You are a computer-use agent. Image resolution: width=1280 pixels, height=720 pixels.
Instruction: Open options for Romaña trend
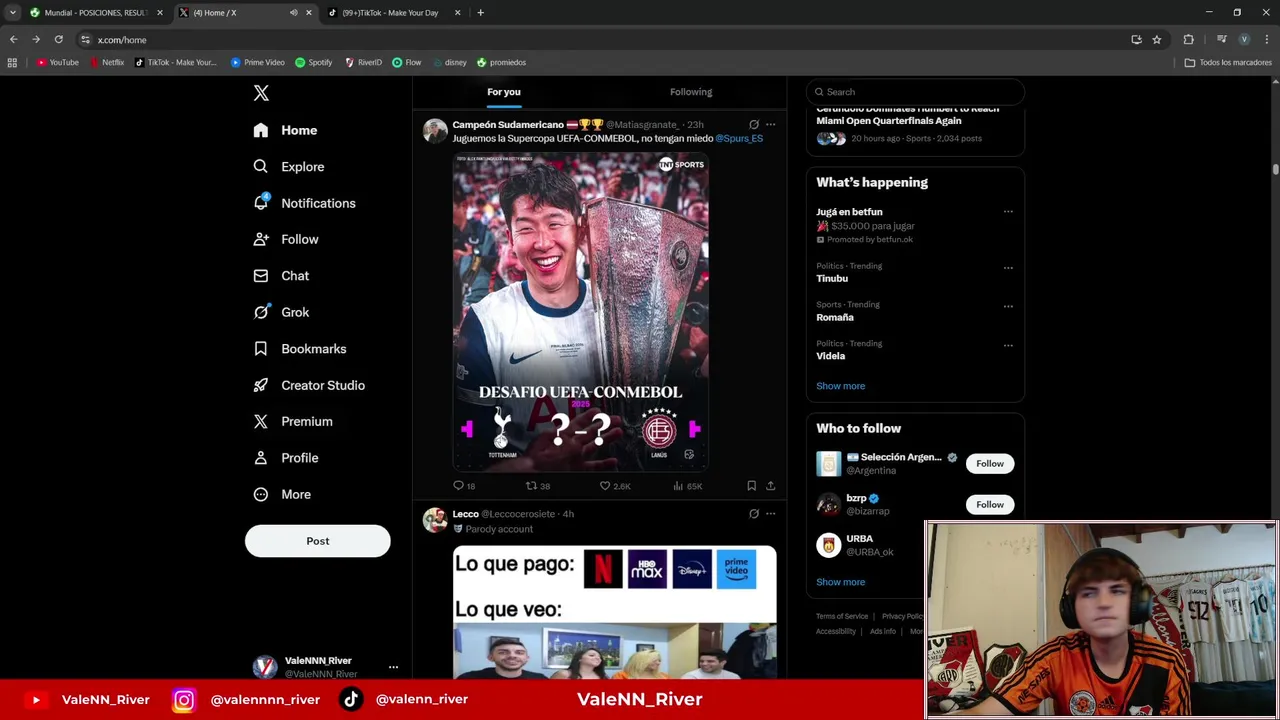pos(1008,306)
